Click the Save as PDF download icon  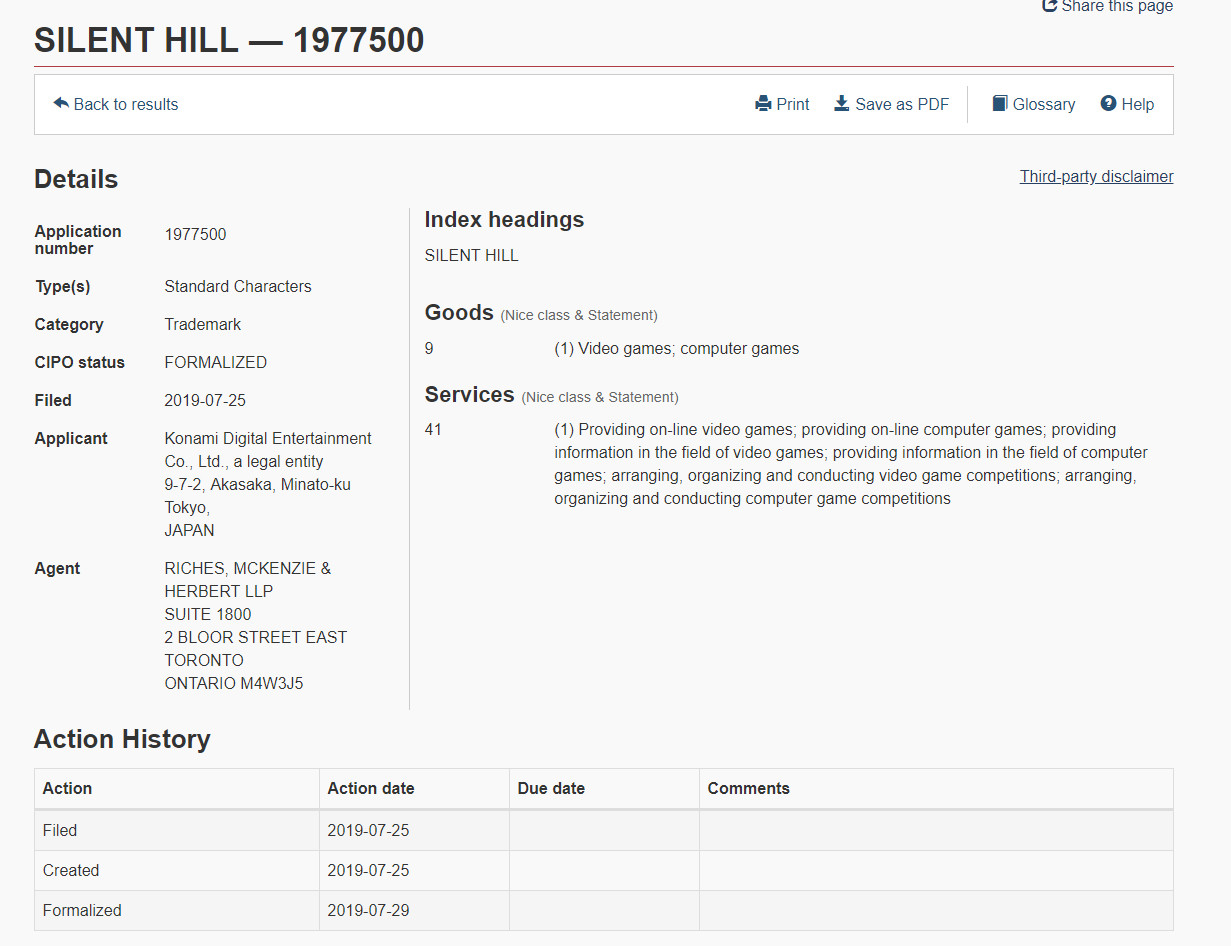[x=842, y=104]
